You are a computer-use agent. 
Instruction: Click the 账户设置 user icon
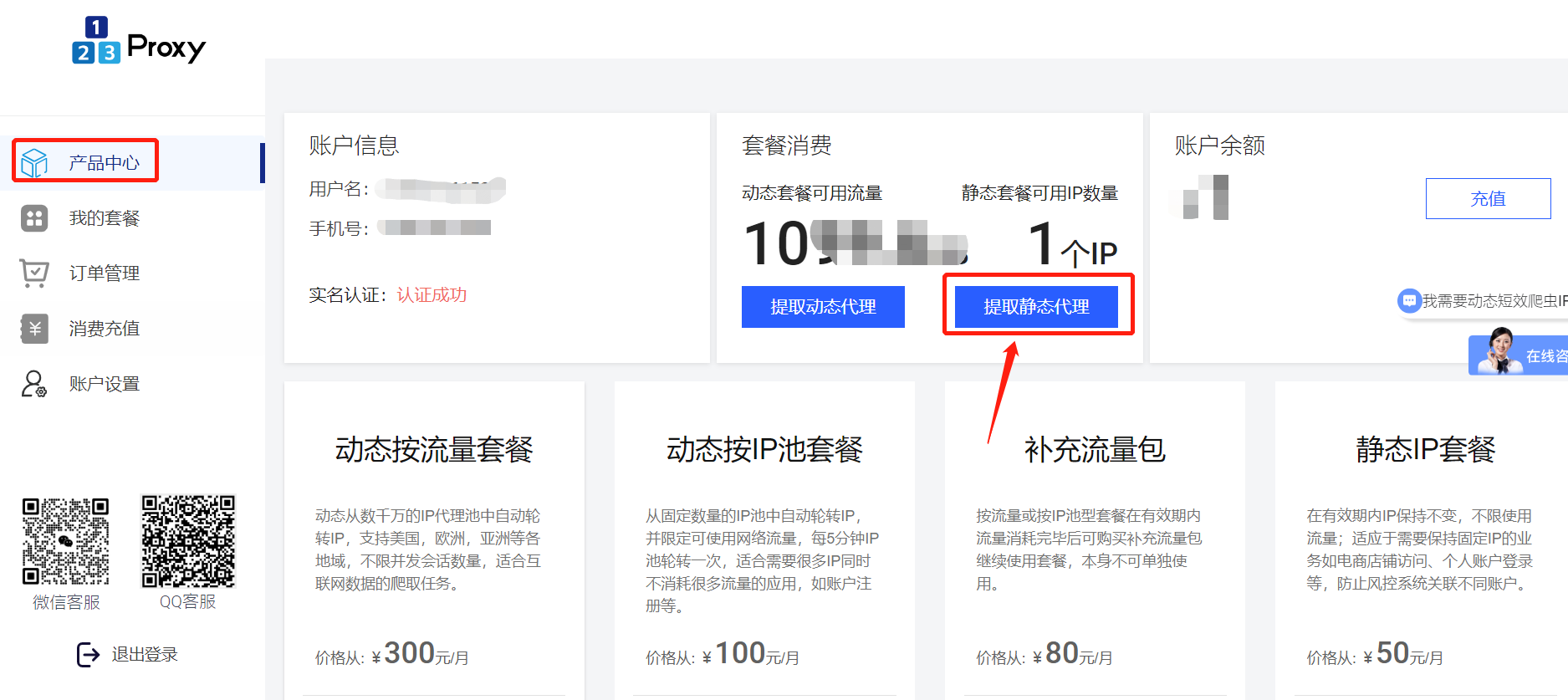click(34, 384)
